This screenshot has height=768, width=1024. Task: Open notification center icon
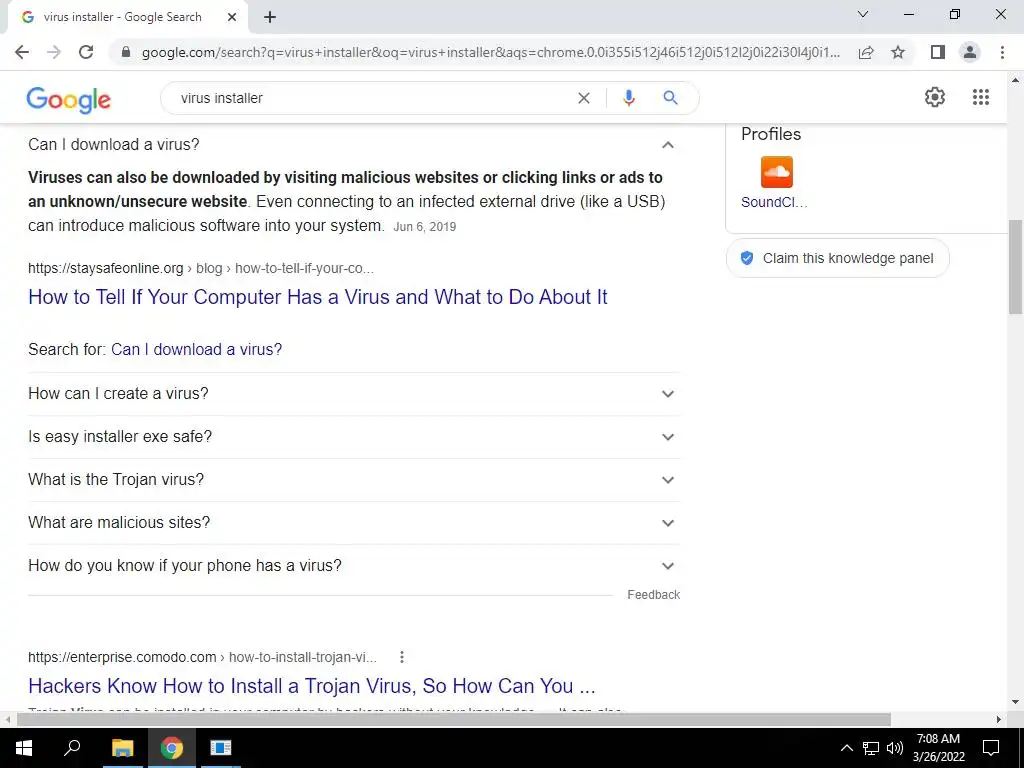[x=991, y=748]
